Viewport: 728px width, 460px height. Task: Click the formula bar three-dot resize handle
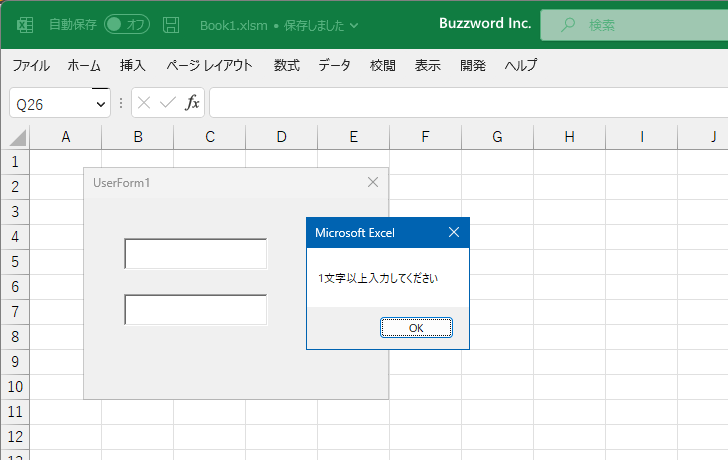point(121,103)
